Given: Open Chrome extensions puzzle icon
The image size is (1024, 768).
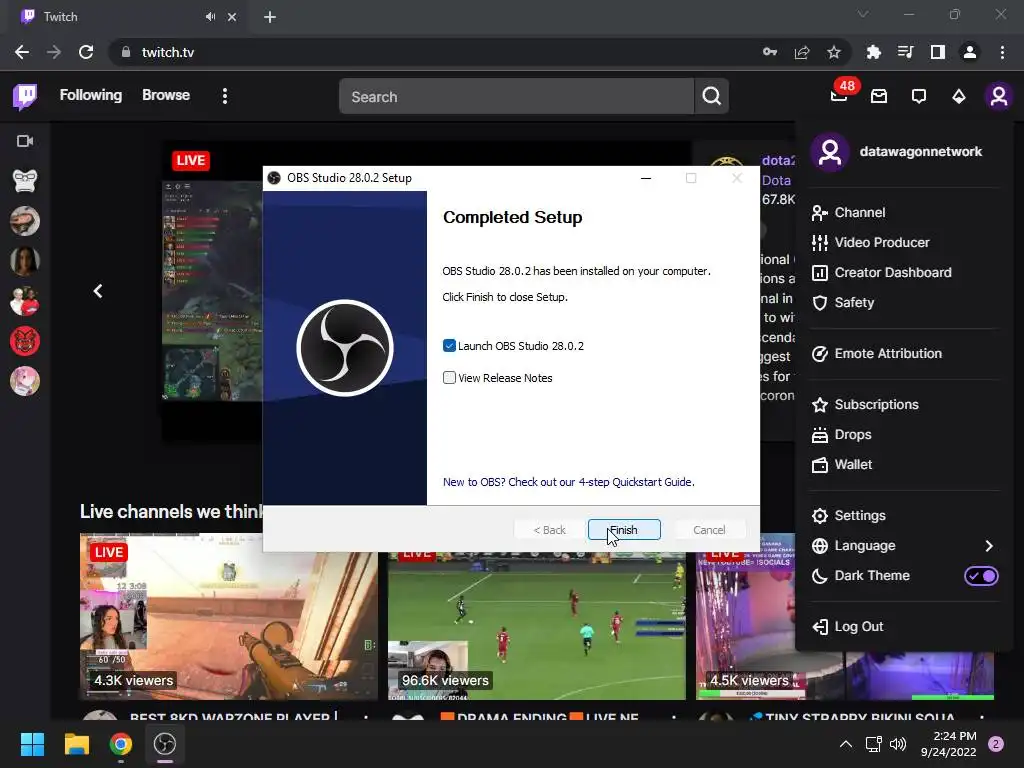Looking at the screenshot, I should 874,52.
